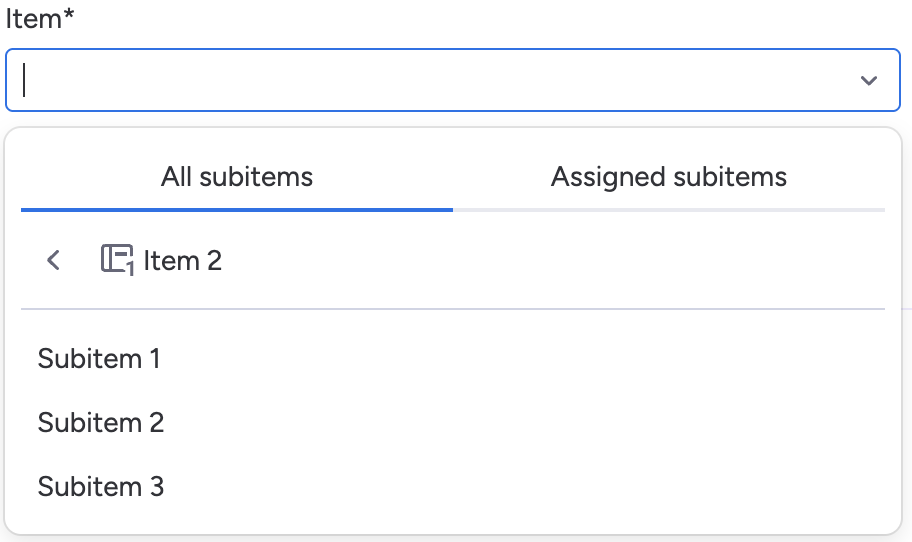Choose Subitem 1 from the list
Screen dimensions: 912x542
coord(99,359)
